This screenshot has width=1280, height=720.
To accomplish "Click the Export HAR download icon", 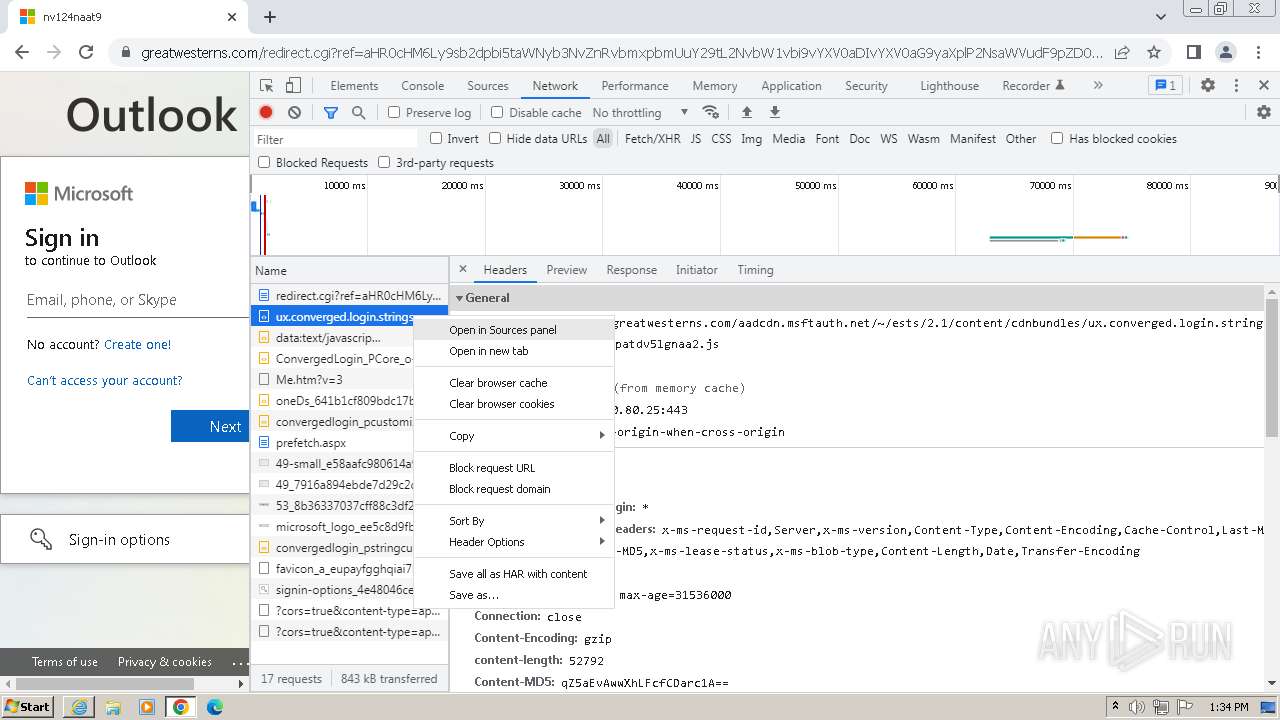I will pyautogui.click(x=774, y=112).
